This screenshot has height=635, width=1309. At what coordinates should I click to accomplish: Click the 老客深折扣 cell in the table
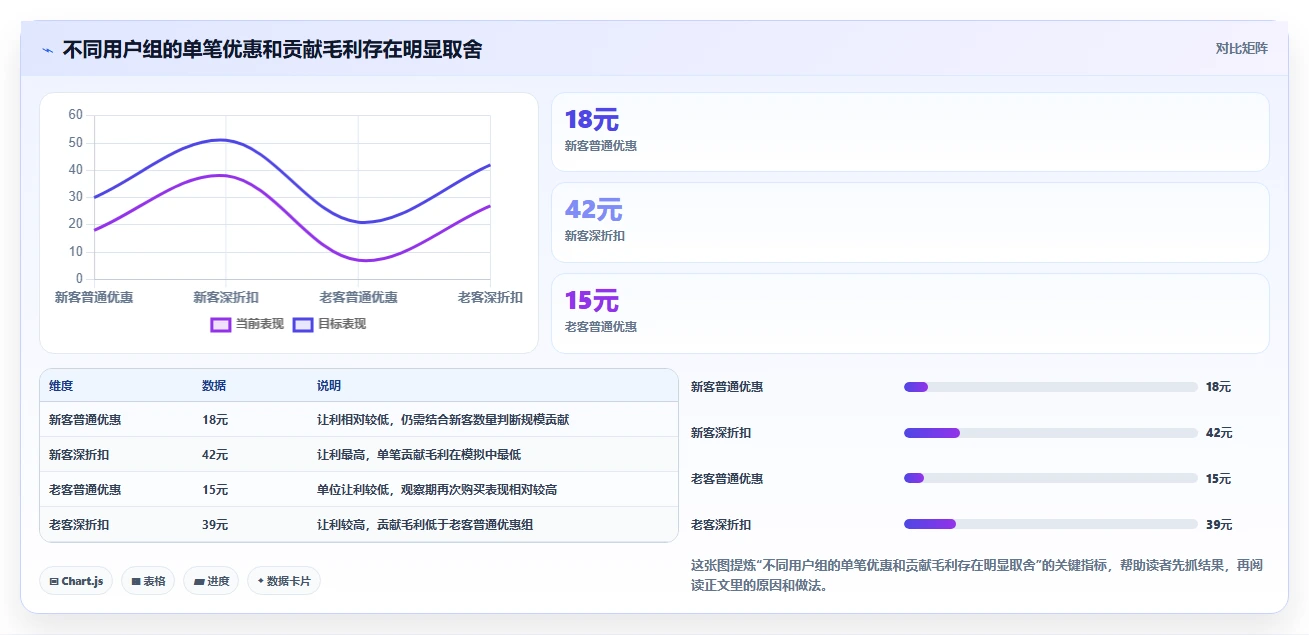[79, 524]
